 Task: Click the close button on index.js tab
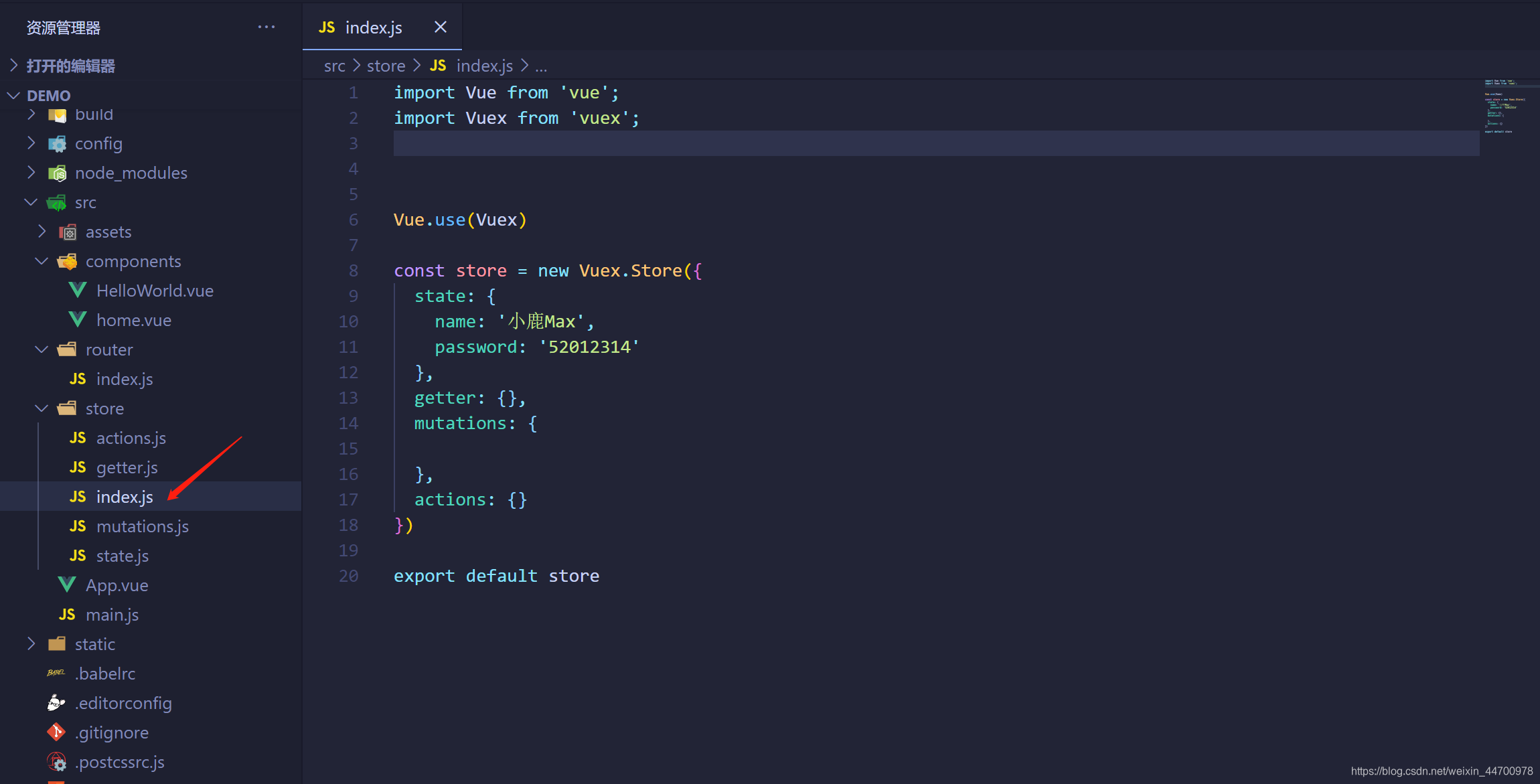[x=440, y=27]
